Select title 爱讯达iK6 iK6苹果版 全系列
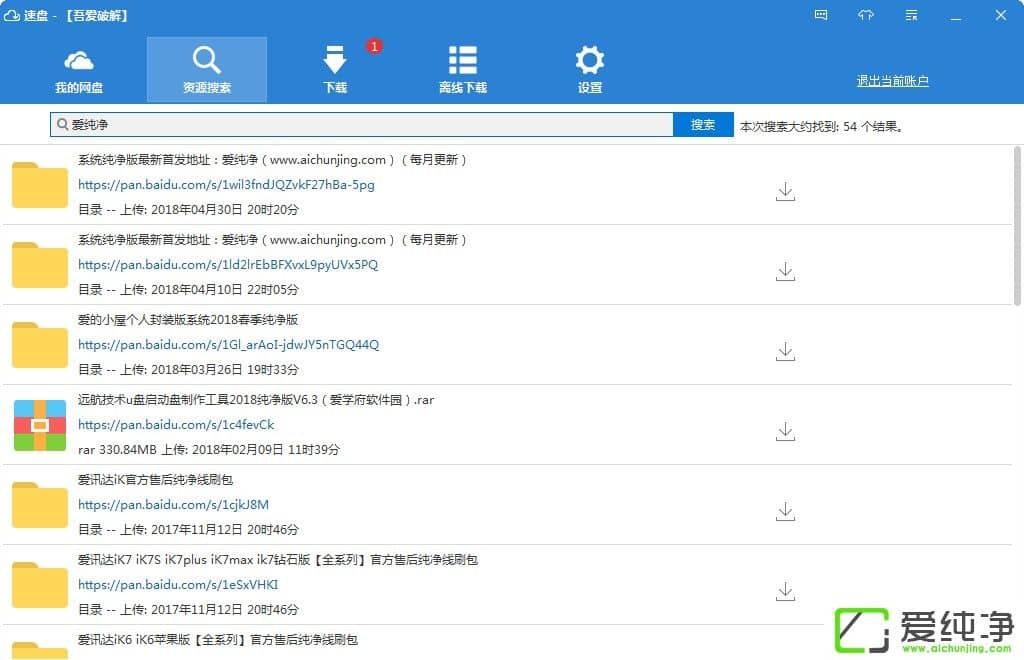Image resolution: width=1024 pixels, height=660 pixels. [217, 639]
